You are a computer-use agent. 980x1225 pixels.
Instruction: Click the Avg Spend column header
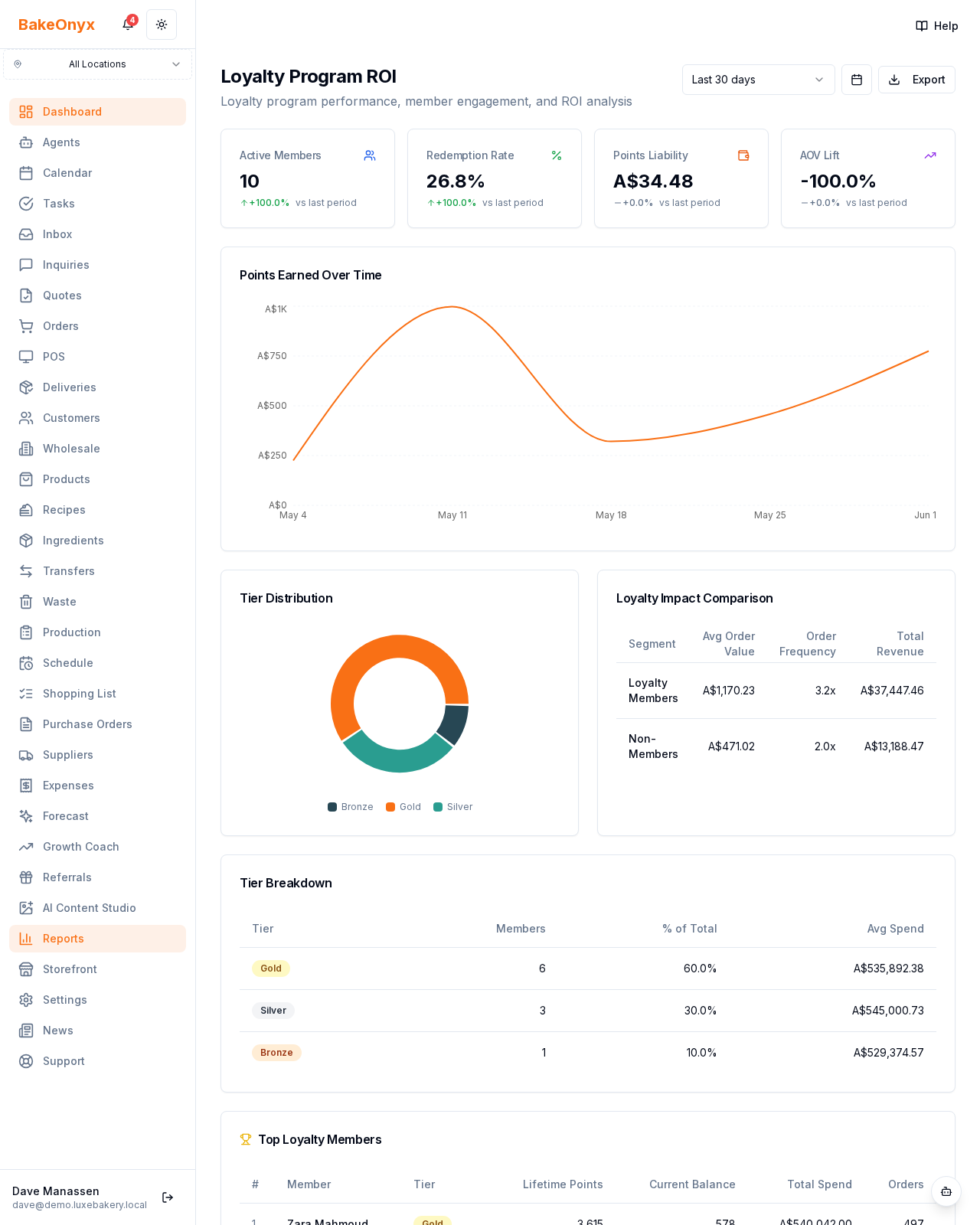click(895, 929)
